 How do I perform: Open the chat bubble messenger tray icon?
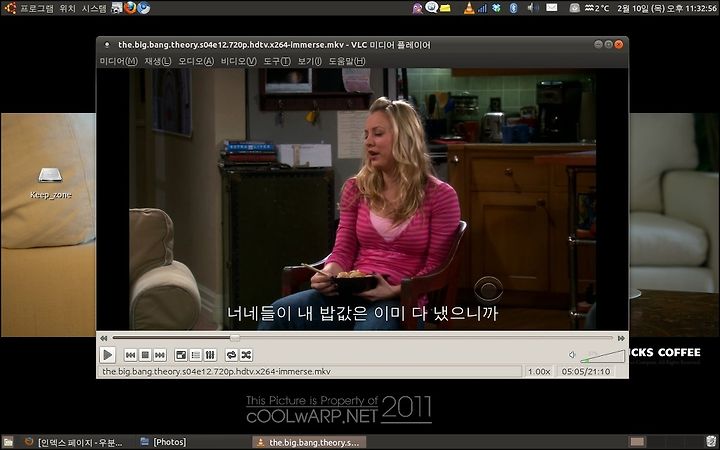431,7
